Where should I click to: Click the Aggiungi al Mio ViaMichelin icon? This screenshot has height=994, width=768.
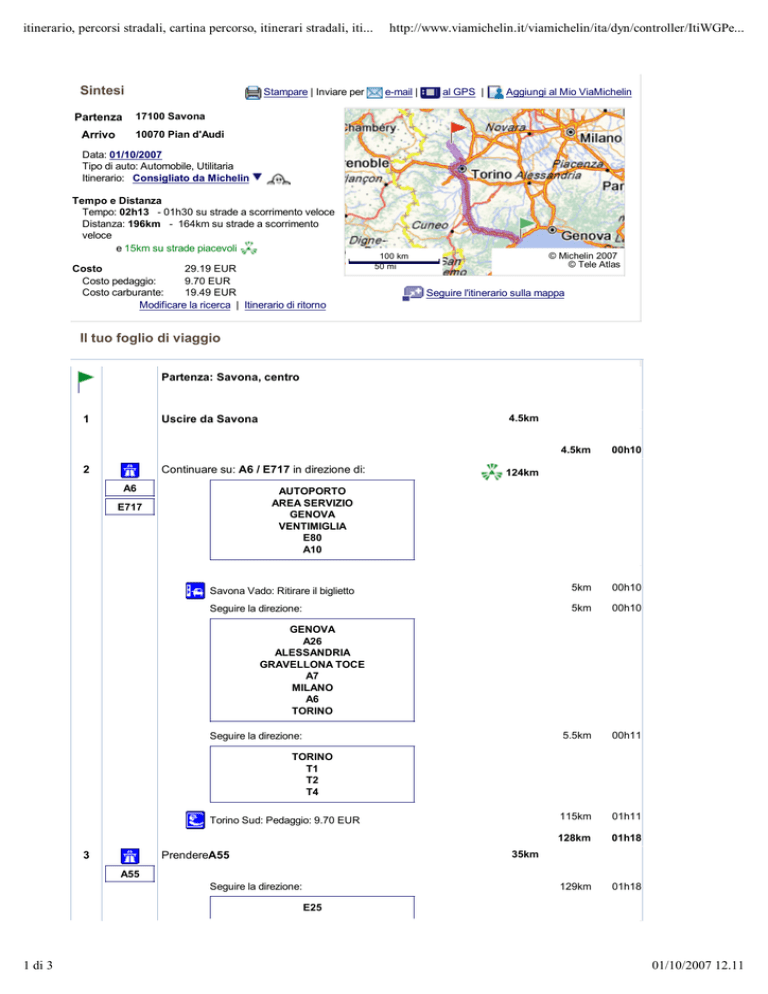pyautogui.click(x=495, y=93)
